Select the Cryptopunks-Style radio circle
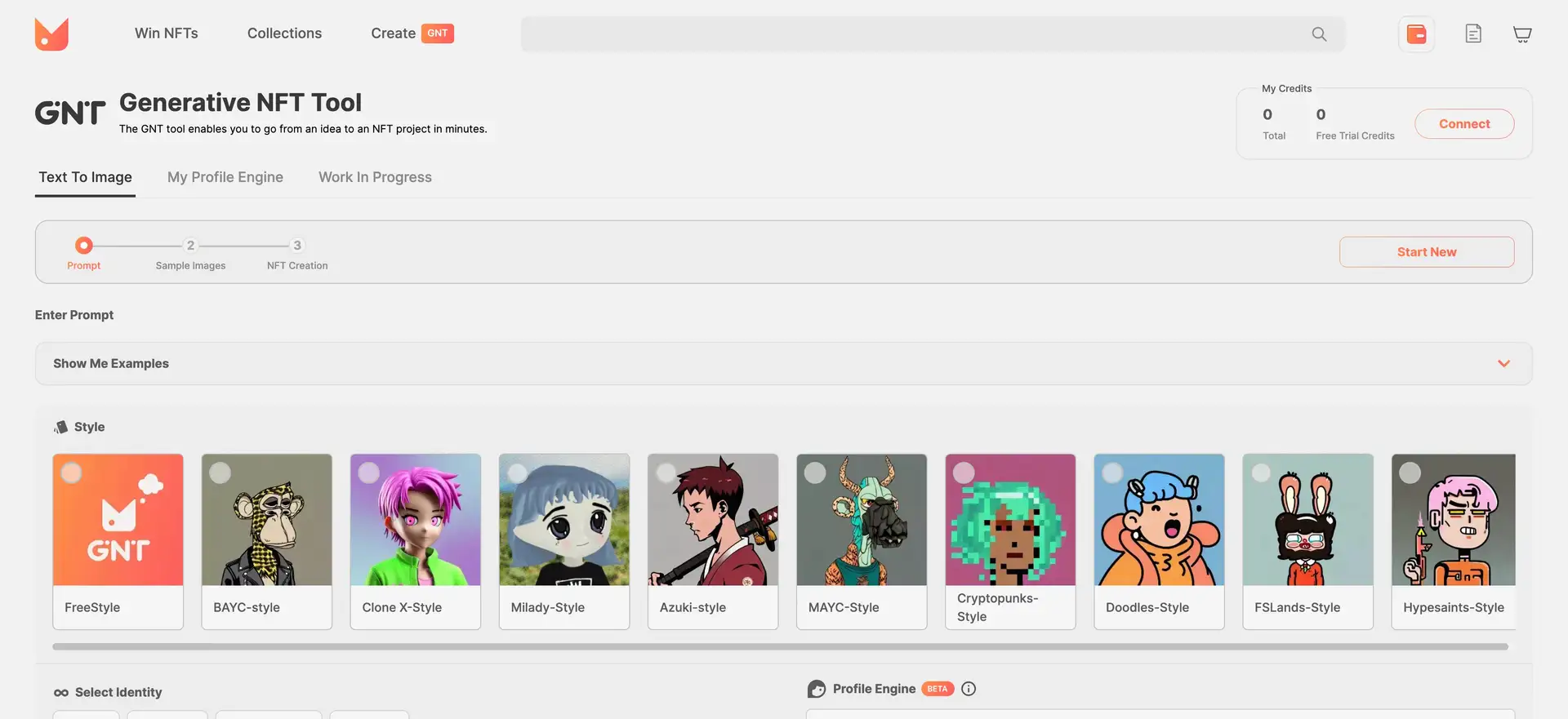The height and width of the screenshot is (719, 1568). tap(964, 473)
